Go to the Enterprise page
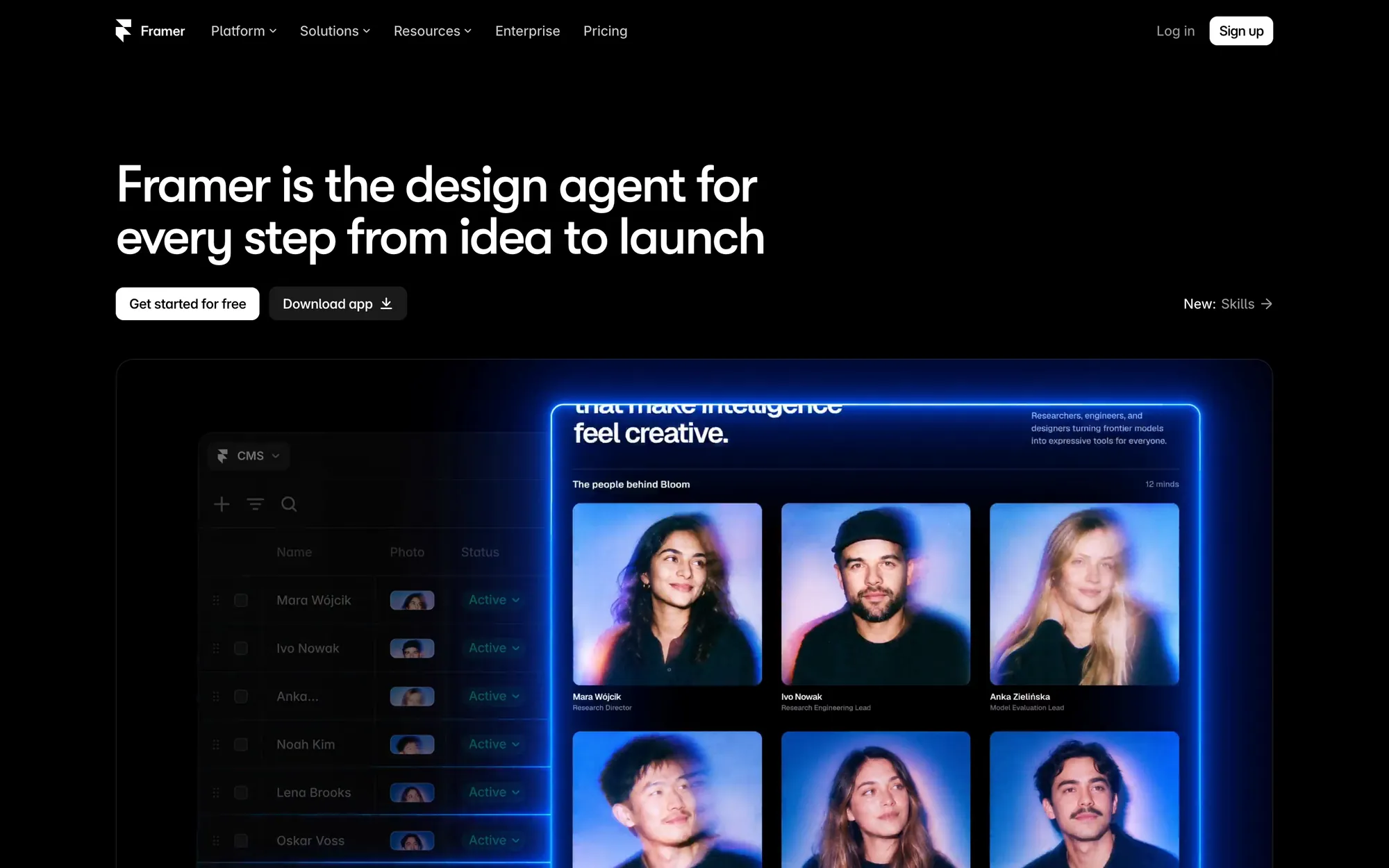This screenshot has height=868, width=1389. 527,31
